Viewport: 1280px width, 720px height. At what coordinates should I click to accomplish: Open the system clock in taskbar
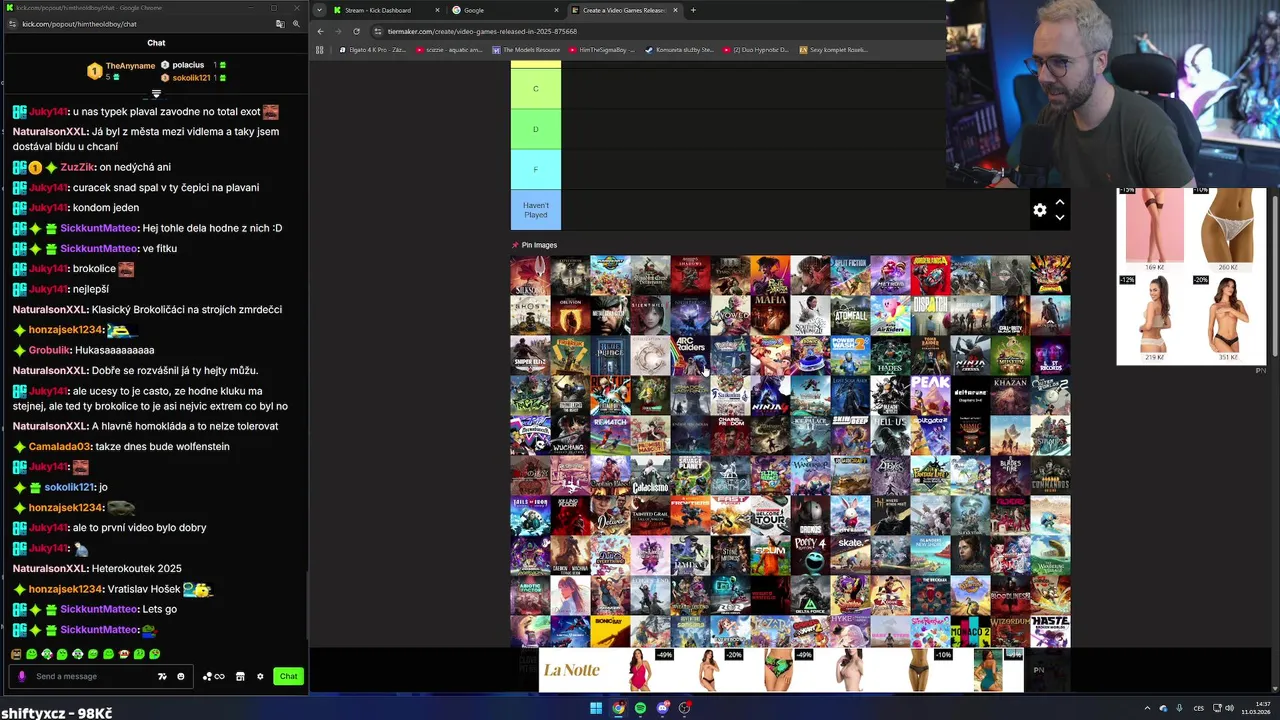pyautogui.click(x=1255, y=708)
